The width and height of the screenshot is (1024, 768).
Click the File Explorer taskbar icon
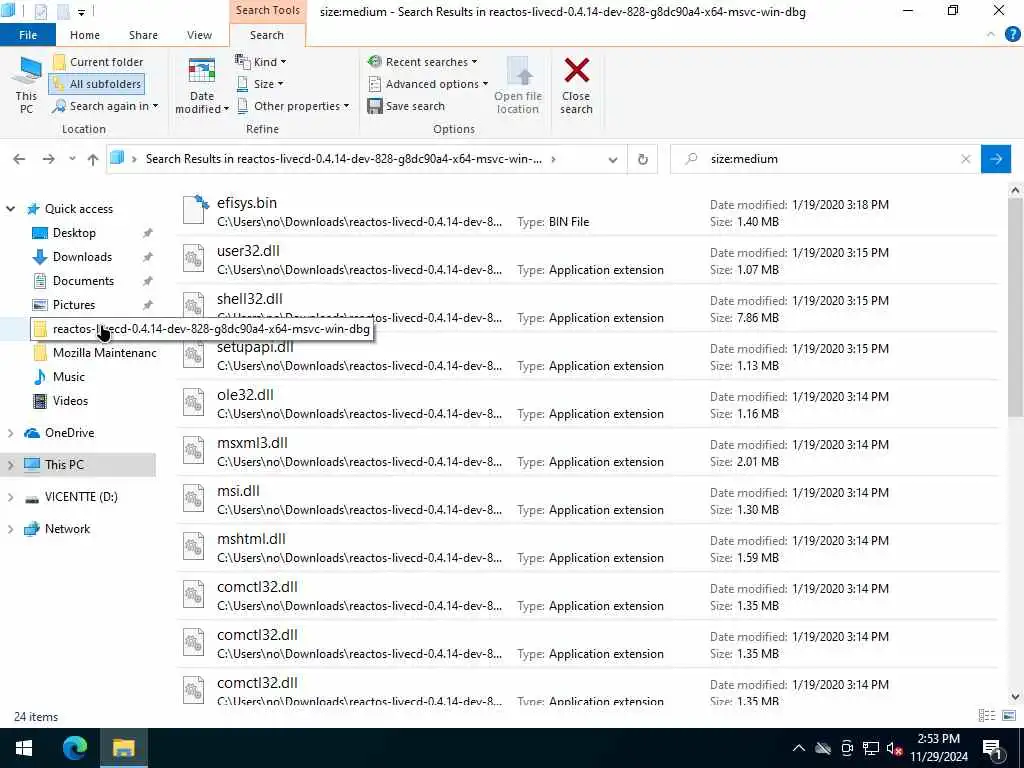[123, 748]
